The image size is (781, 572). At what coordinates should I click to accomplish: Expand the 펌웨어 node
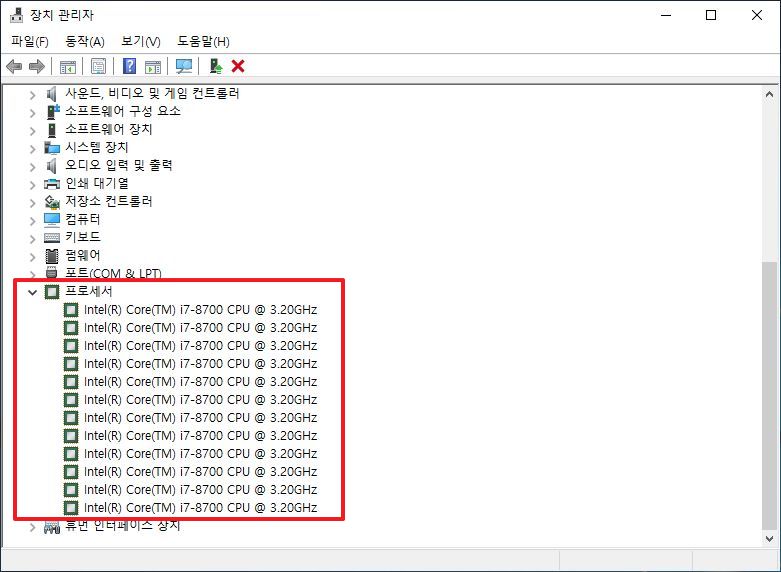[32, 256]
